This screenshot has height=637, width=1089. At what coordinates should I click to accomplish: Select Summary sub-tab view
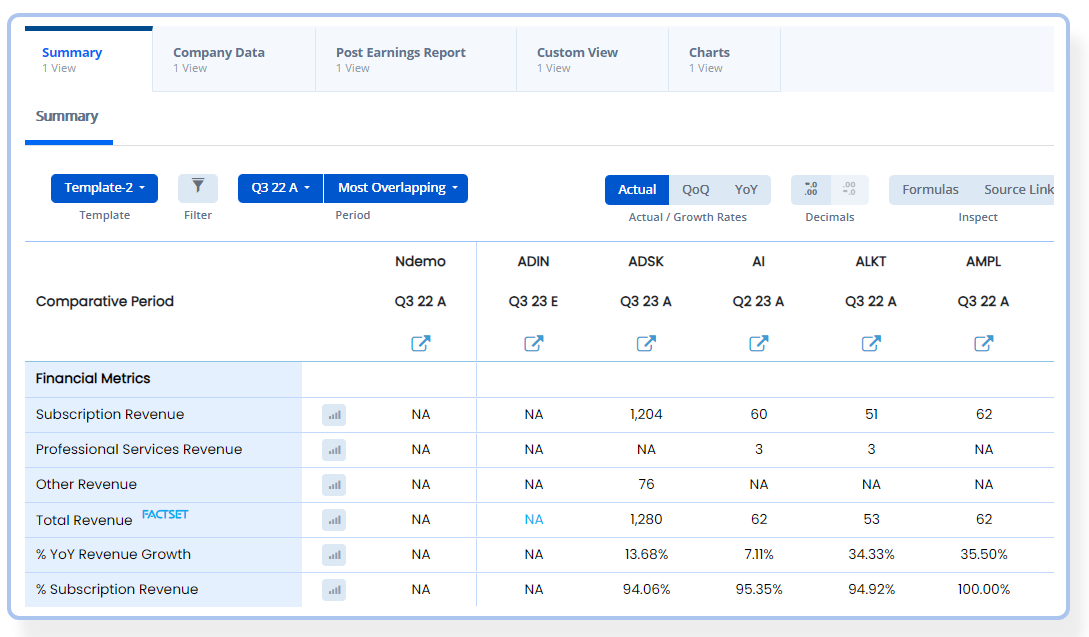pyautogui.click(x=67, y=117)
